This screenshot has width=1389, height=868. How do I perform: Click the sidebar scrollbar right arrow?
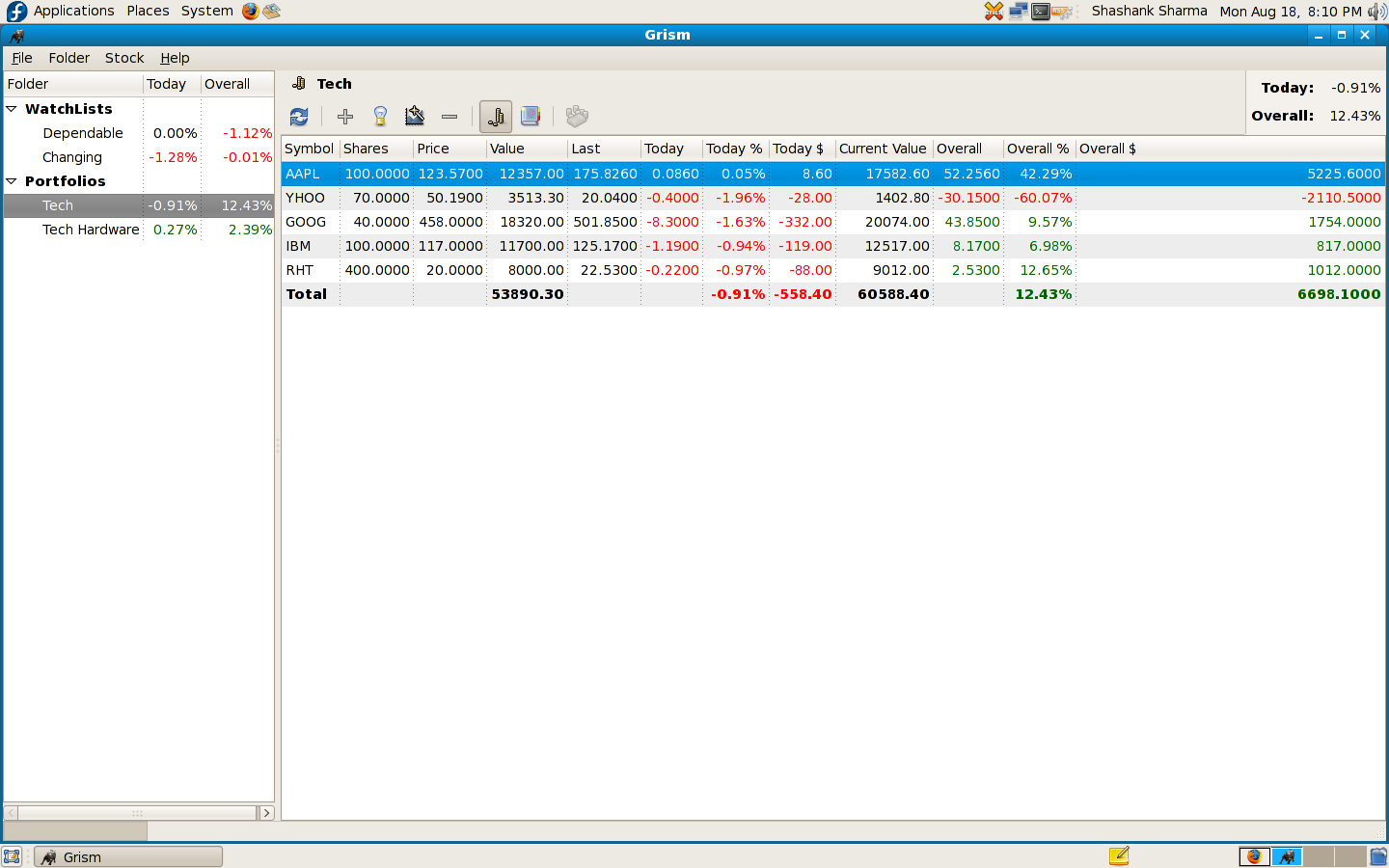[267, 813]
